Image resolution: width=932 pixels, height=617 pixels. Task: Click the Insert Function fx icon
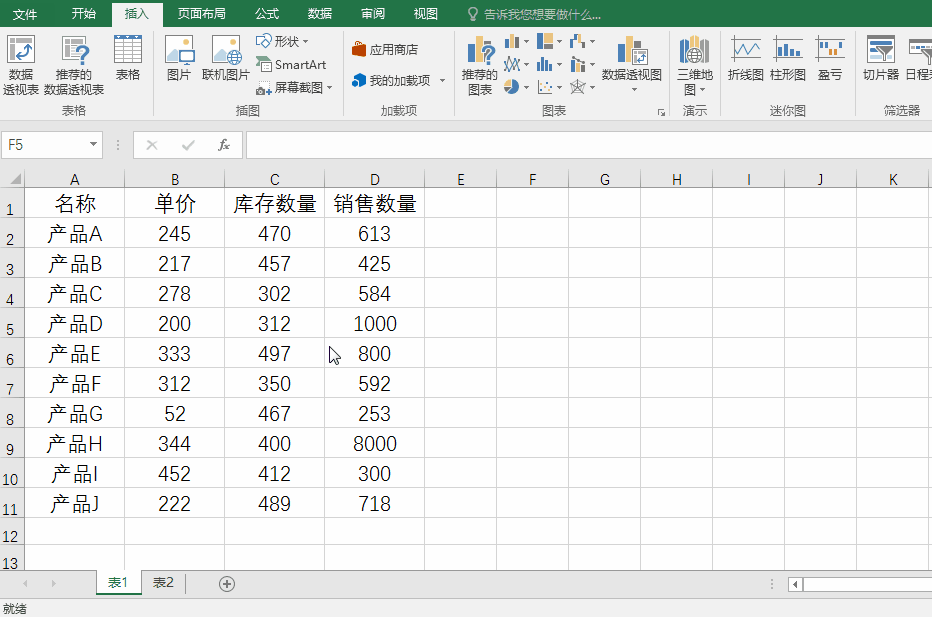coord(223,145)
